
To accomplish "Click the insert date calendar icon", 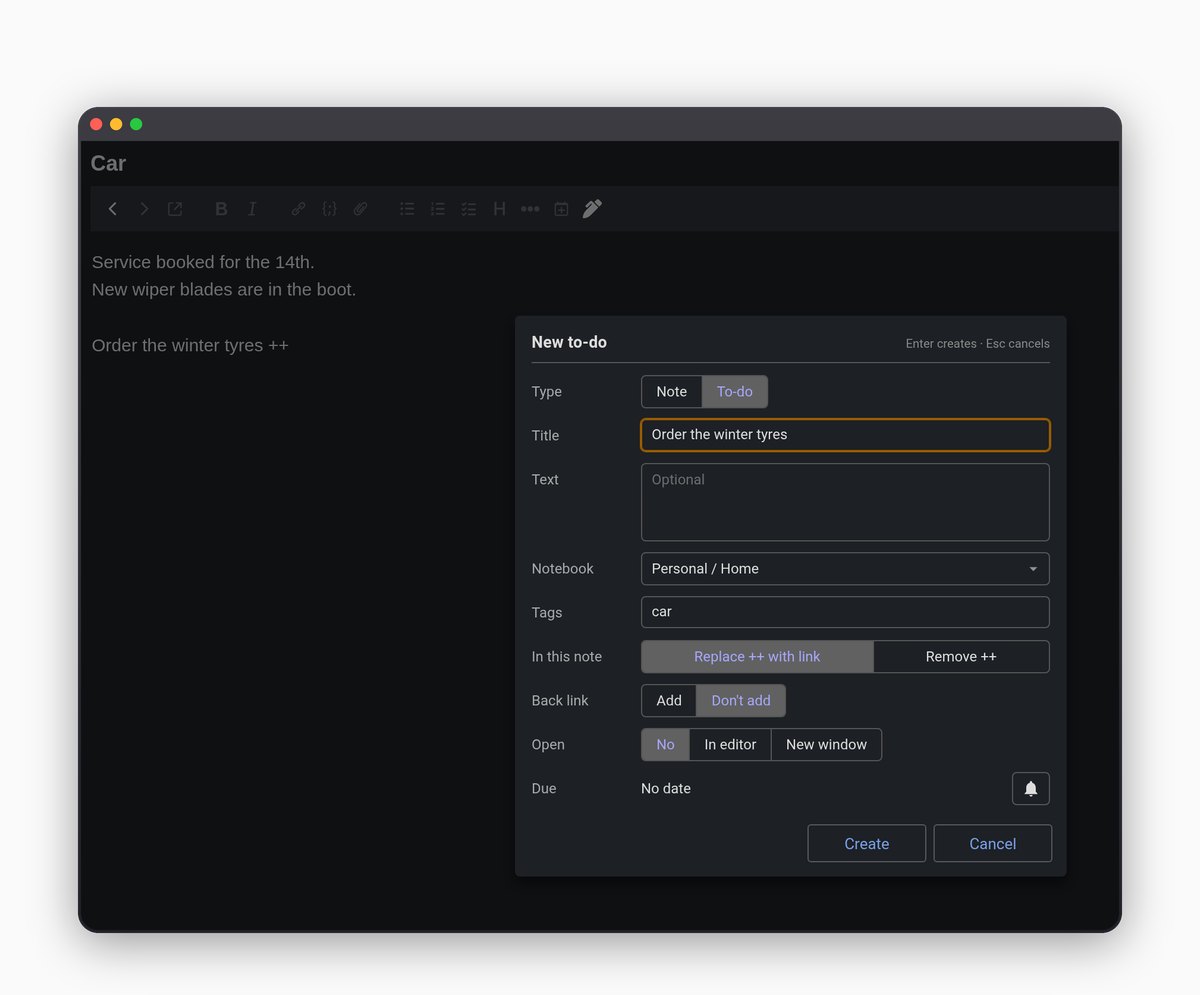I will point(561,209).
